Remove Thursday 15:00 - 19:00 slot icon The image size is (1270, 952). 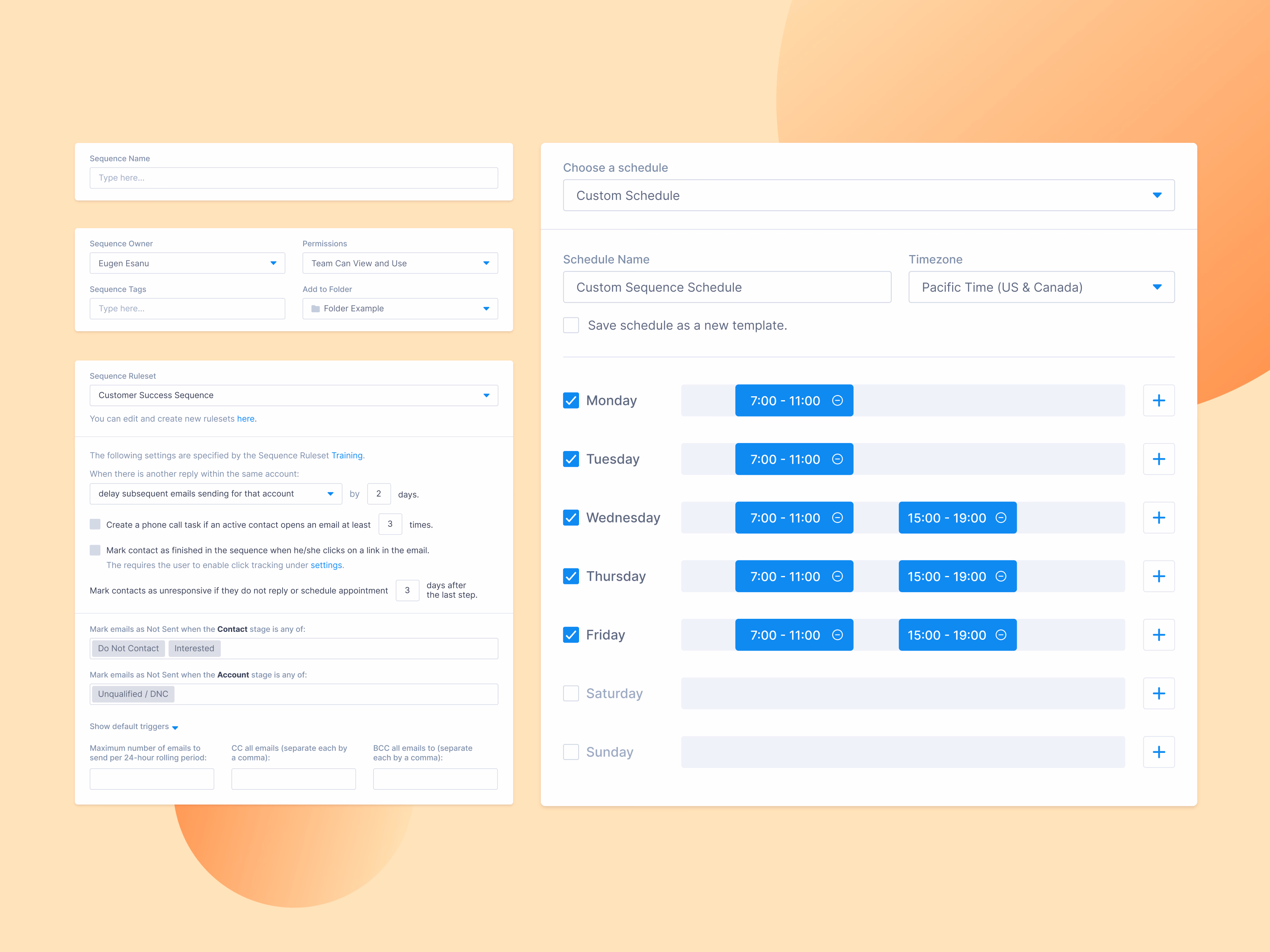(1001, 576)
